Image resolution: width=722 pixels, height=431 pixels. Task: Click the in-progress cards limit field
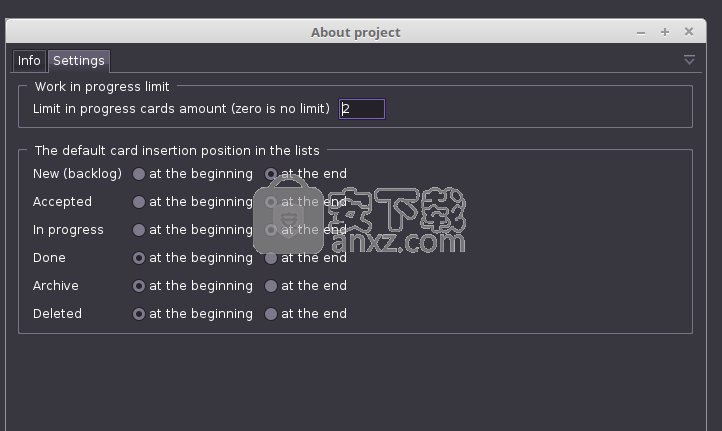pyautogui.click(x=362, y=109)
